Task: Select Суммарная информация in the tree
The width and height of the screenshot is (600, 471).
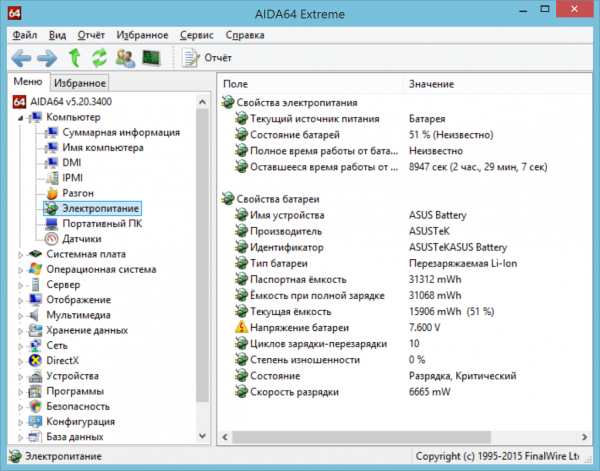Action: 121,132
